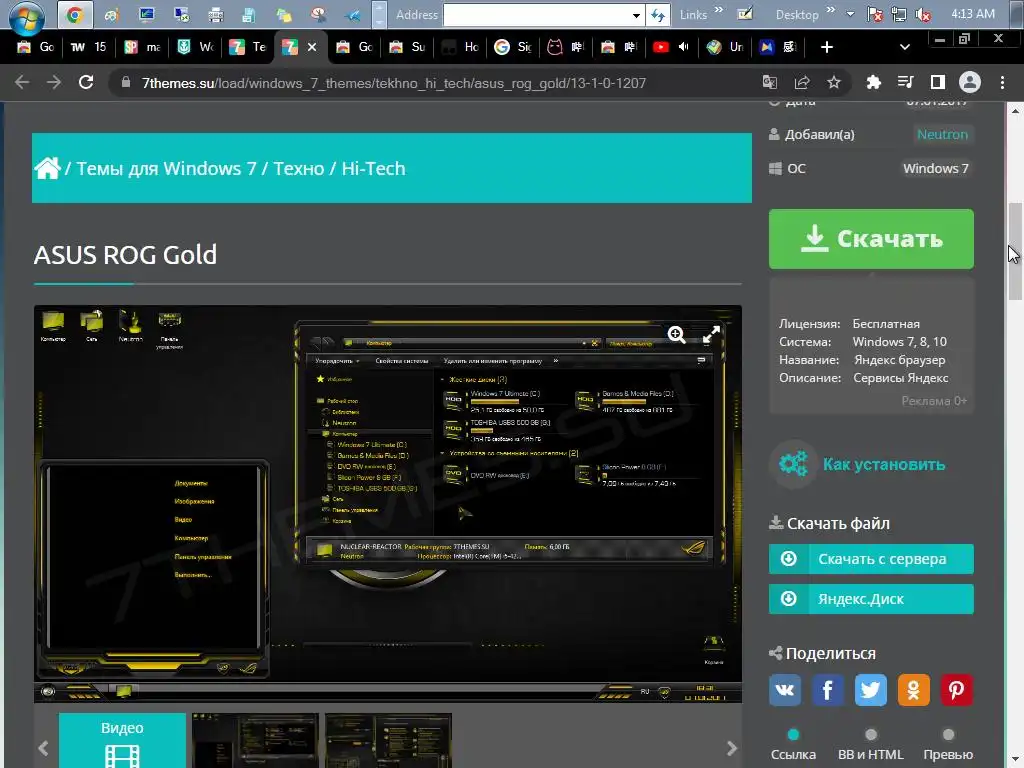Select the BB и HTML radio option
This screenshot has height=768, width=1024.
pos(871,735)
